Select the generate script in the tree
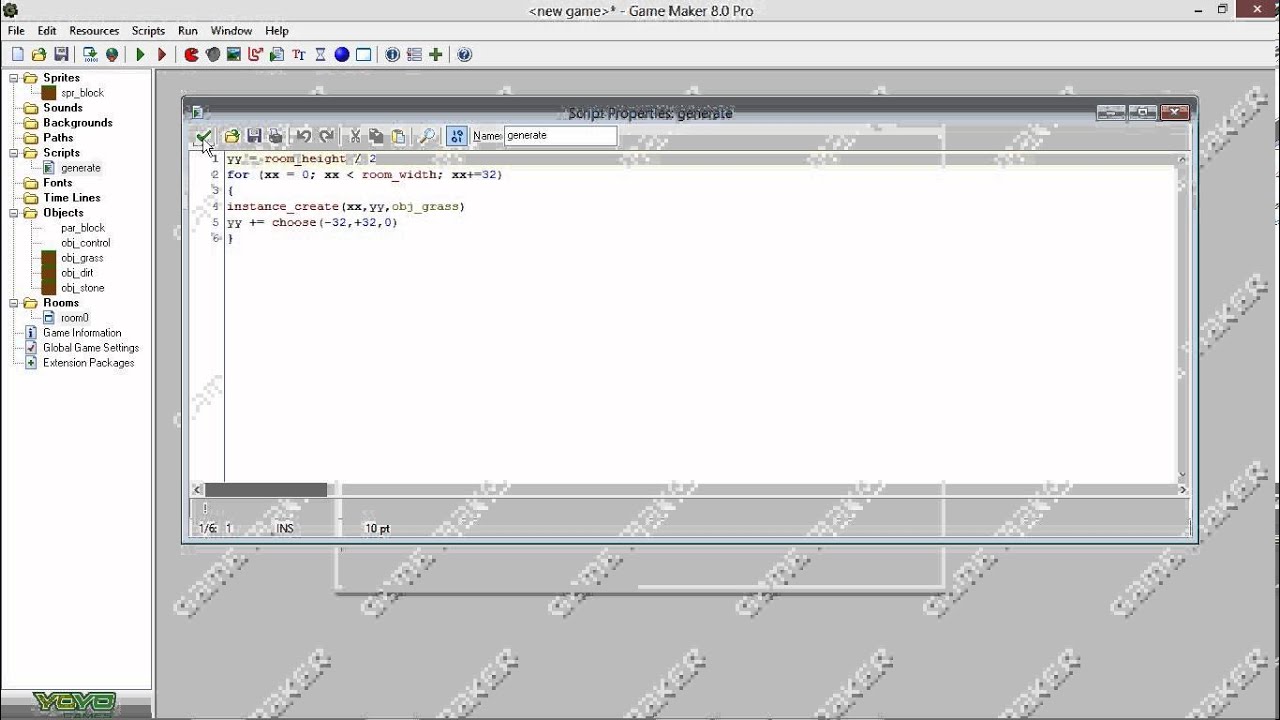The height and width of the screenshot is (720, 1280). click(x=80, y=168)
